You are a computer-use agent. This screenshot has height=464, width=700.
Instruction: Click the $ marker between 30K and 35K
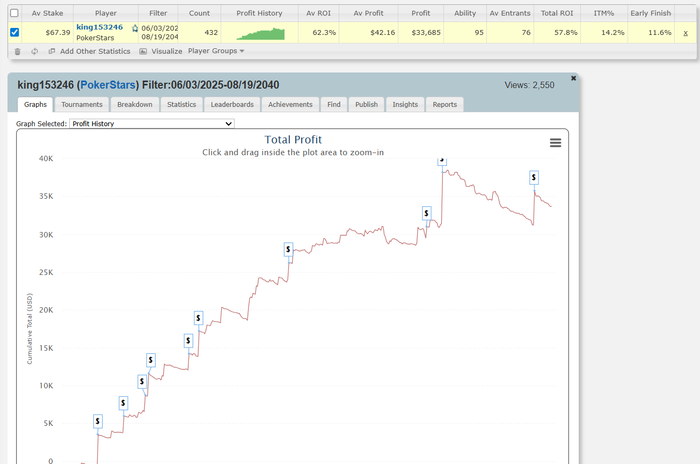[x=427, y=213]
